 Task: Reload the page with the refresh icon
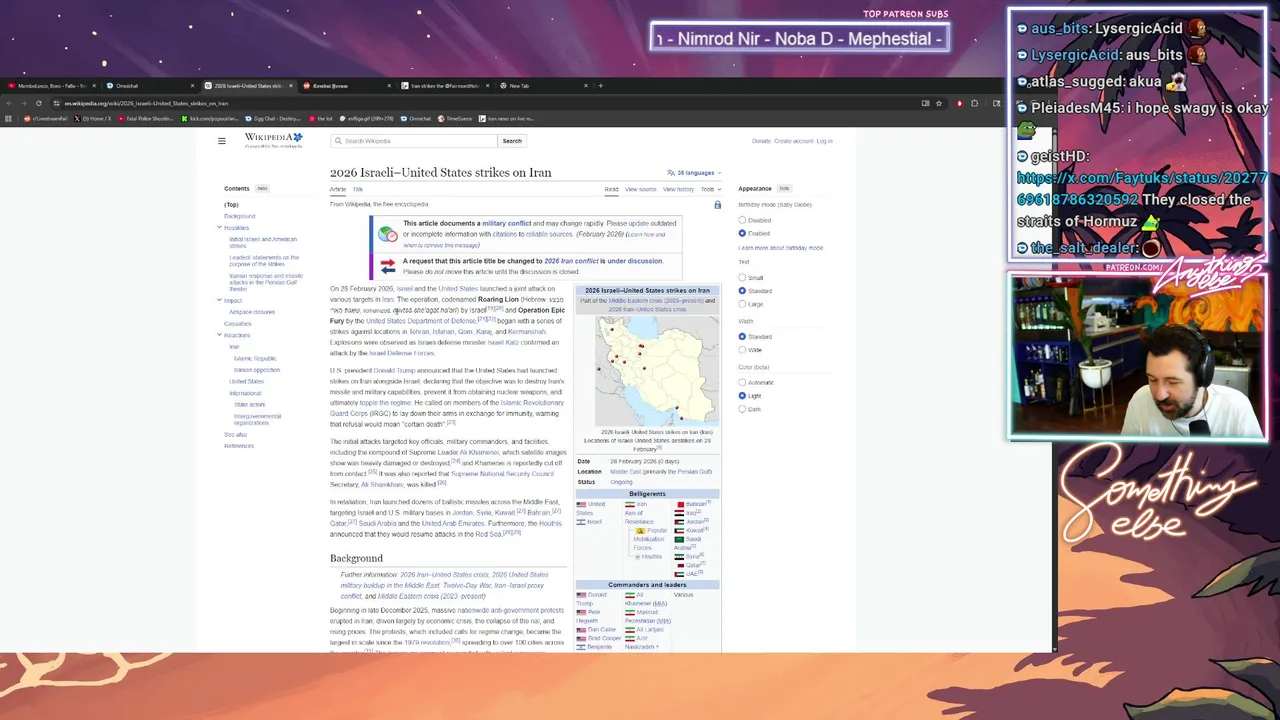[x=39, y=103]
